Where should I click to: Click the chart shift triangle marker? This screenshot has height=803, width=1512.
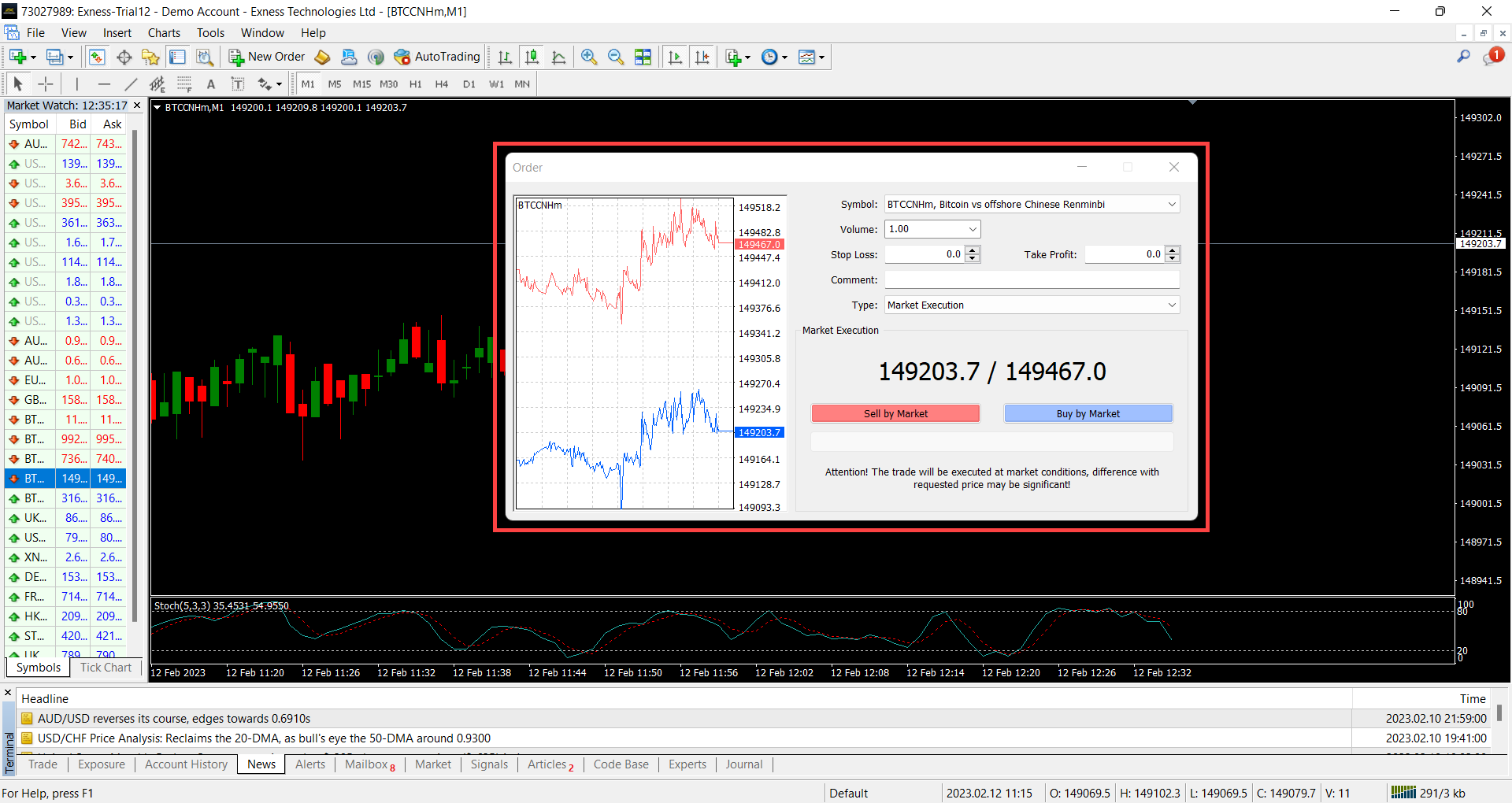[x=1192, y=102]
